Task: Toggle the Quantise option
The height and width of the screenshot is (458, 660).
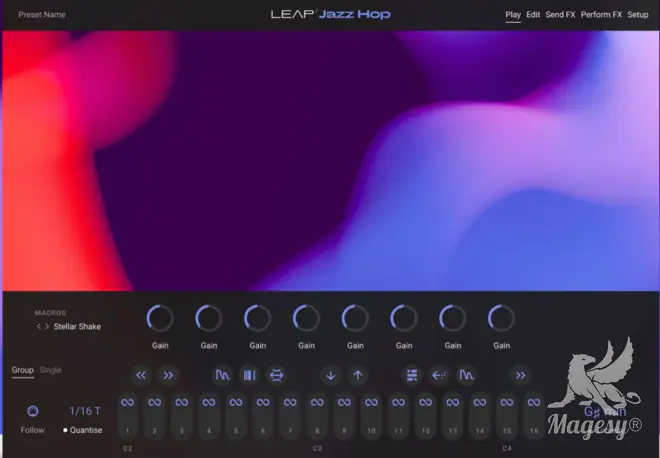Action: coord(82,430)
